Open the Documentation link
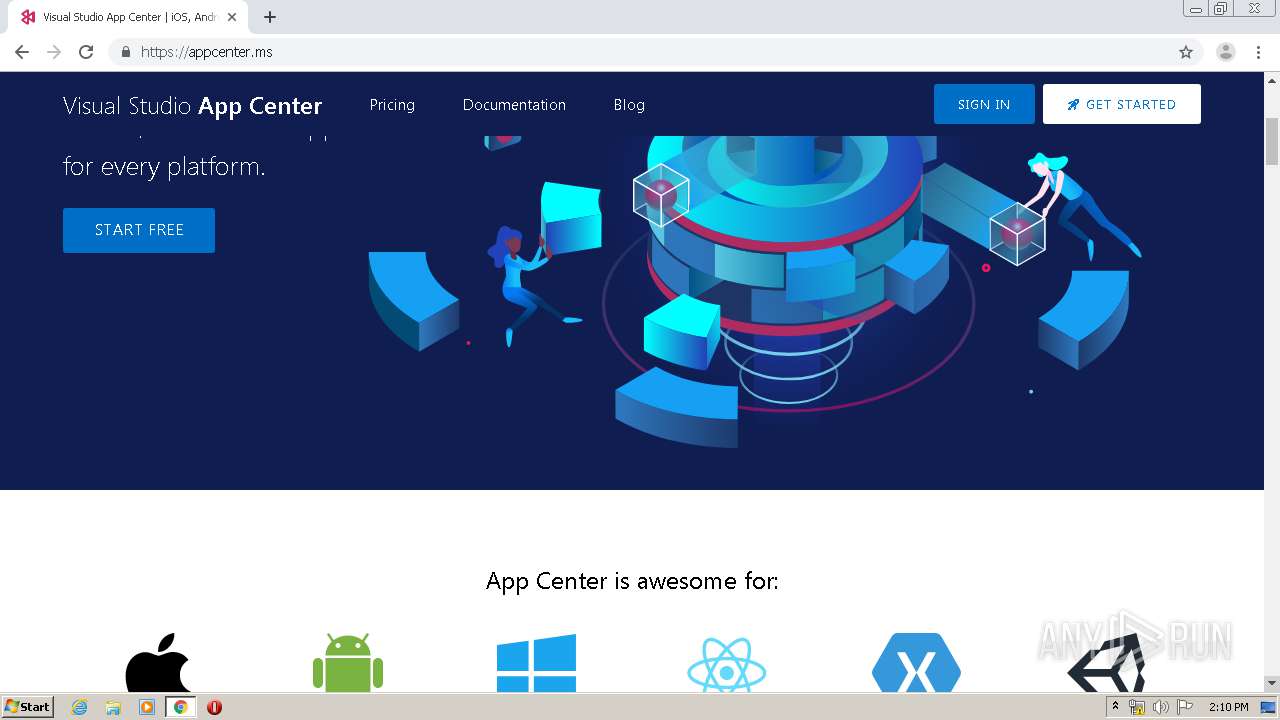 click(x=514, y=105)
